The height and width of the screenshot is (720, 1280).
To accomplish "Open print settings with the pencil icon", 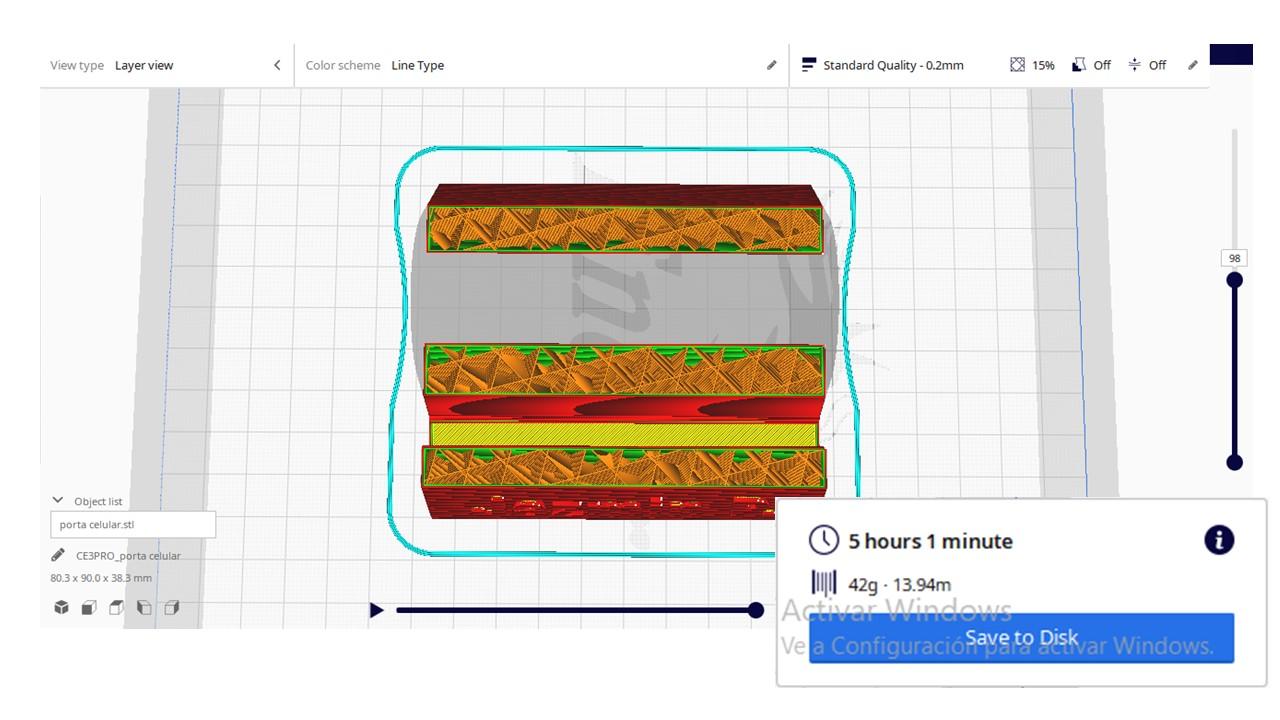I will click(1192, 65).
